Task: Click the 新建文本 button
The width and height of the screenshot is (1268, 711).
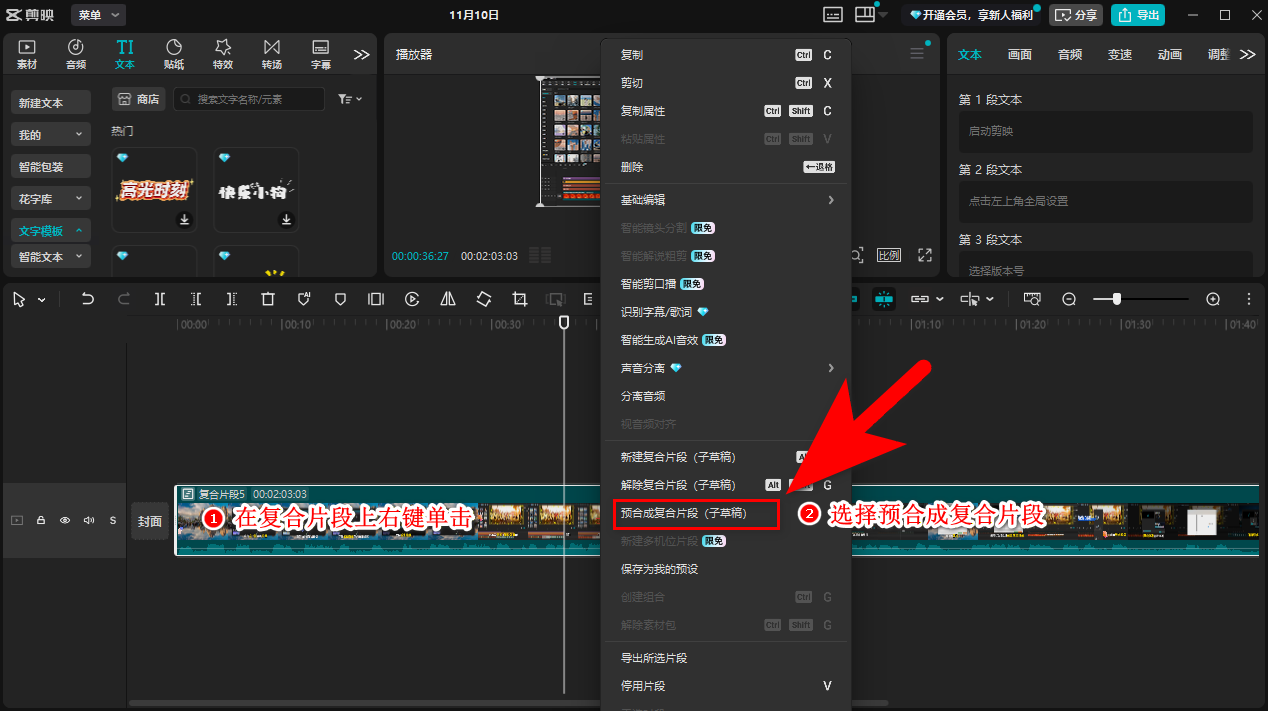Action: [51, 102]
